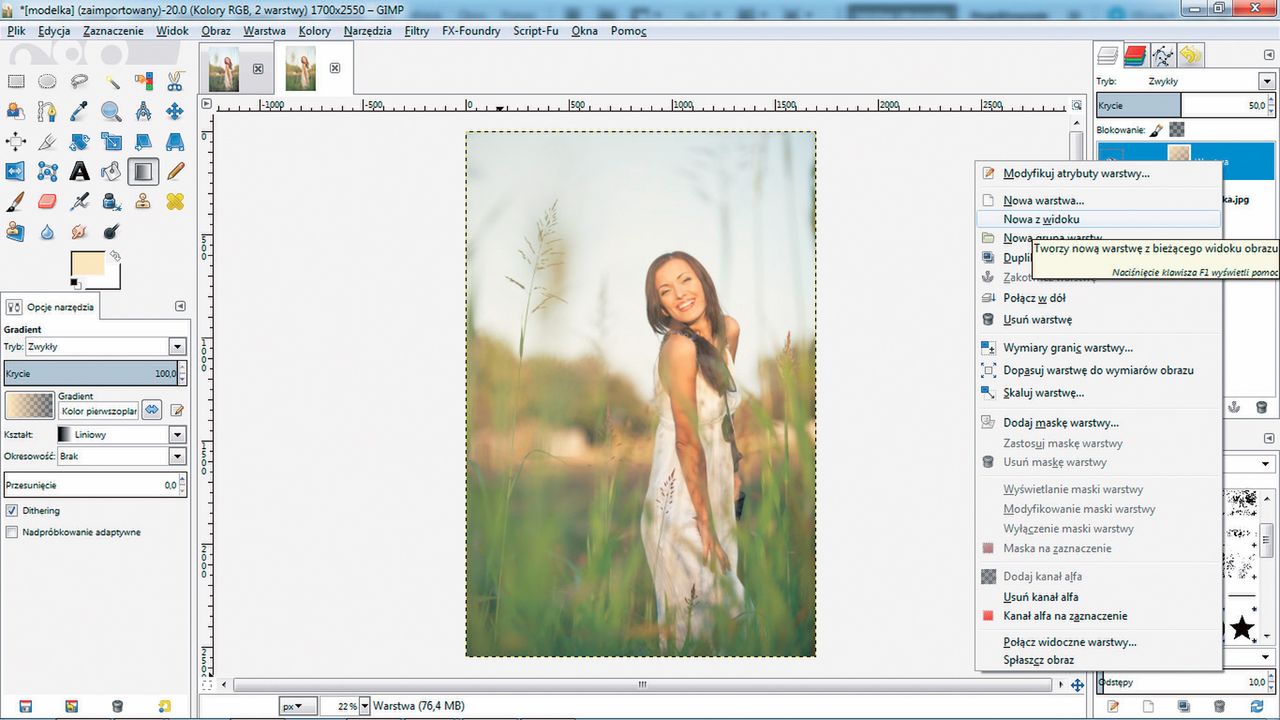Select the Color Picker eyedropper tool

click(79, 111)
